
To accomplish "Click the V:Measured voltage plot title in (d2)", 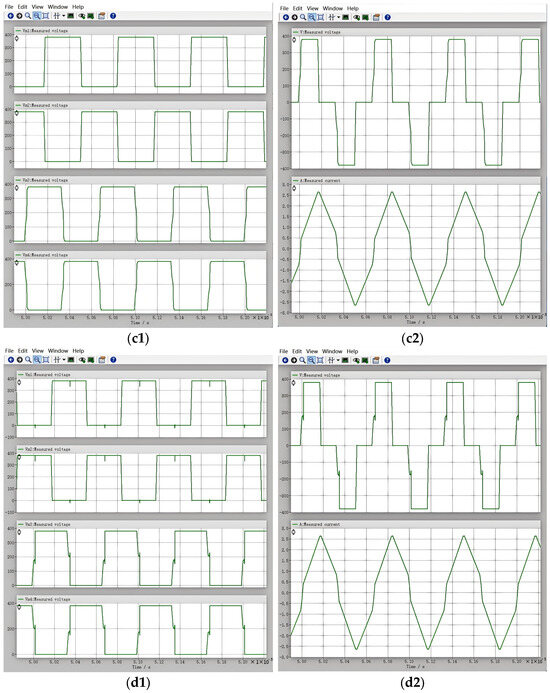I will pyautogui.click(x=320, y=375).
